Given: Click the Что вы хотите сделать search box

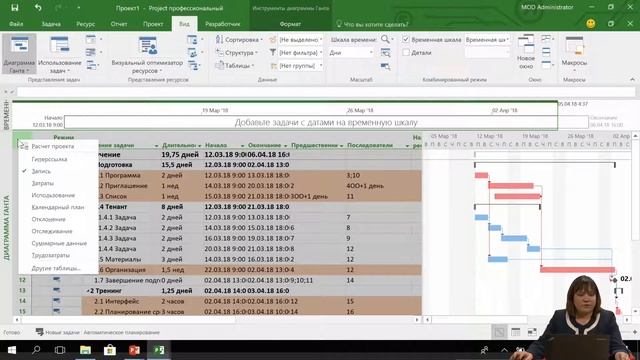Looking at the screenshot, I should 376,24.
